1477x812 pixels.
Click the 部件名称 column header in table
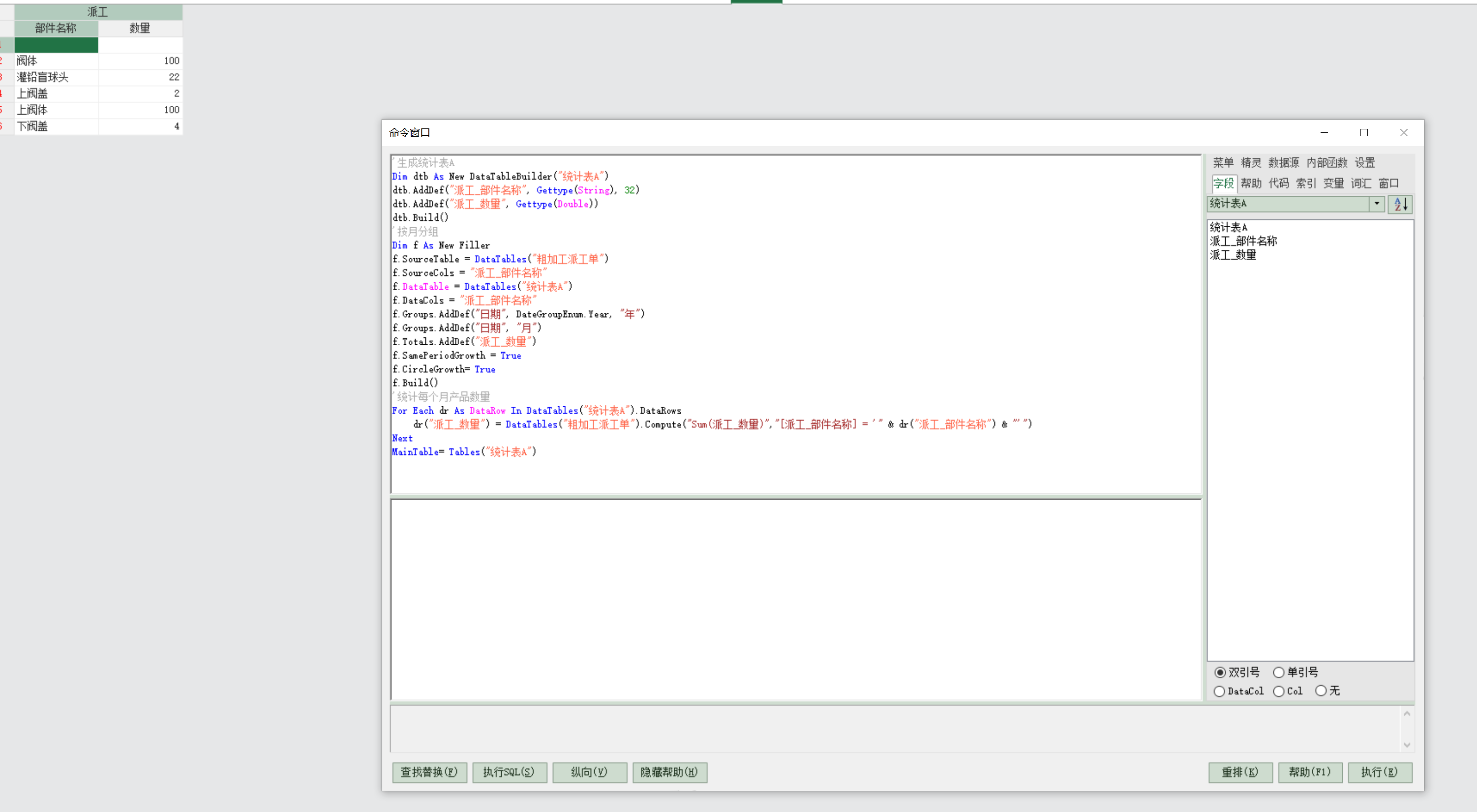[56, 28]
